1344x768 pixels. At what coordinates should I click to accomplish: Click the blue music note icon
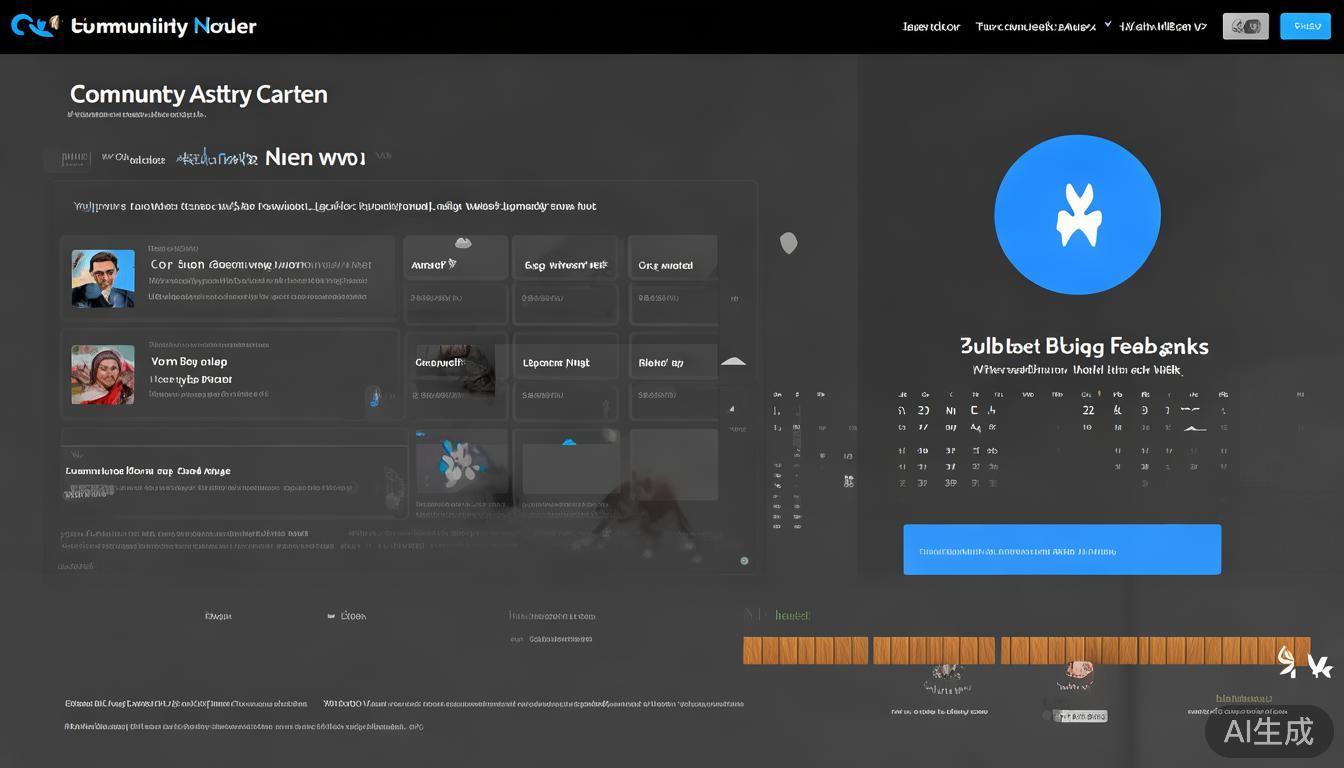coord(374,397)
